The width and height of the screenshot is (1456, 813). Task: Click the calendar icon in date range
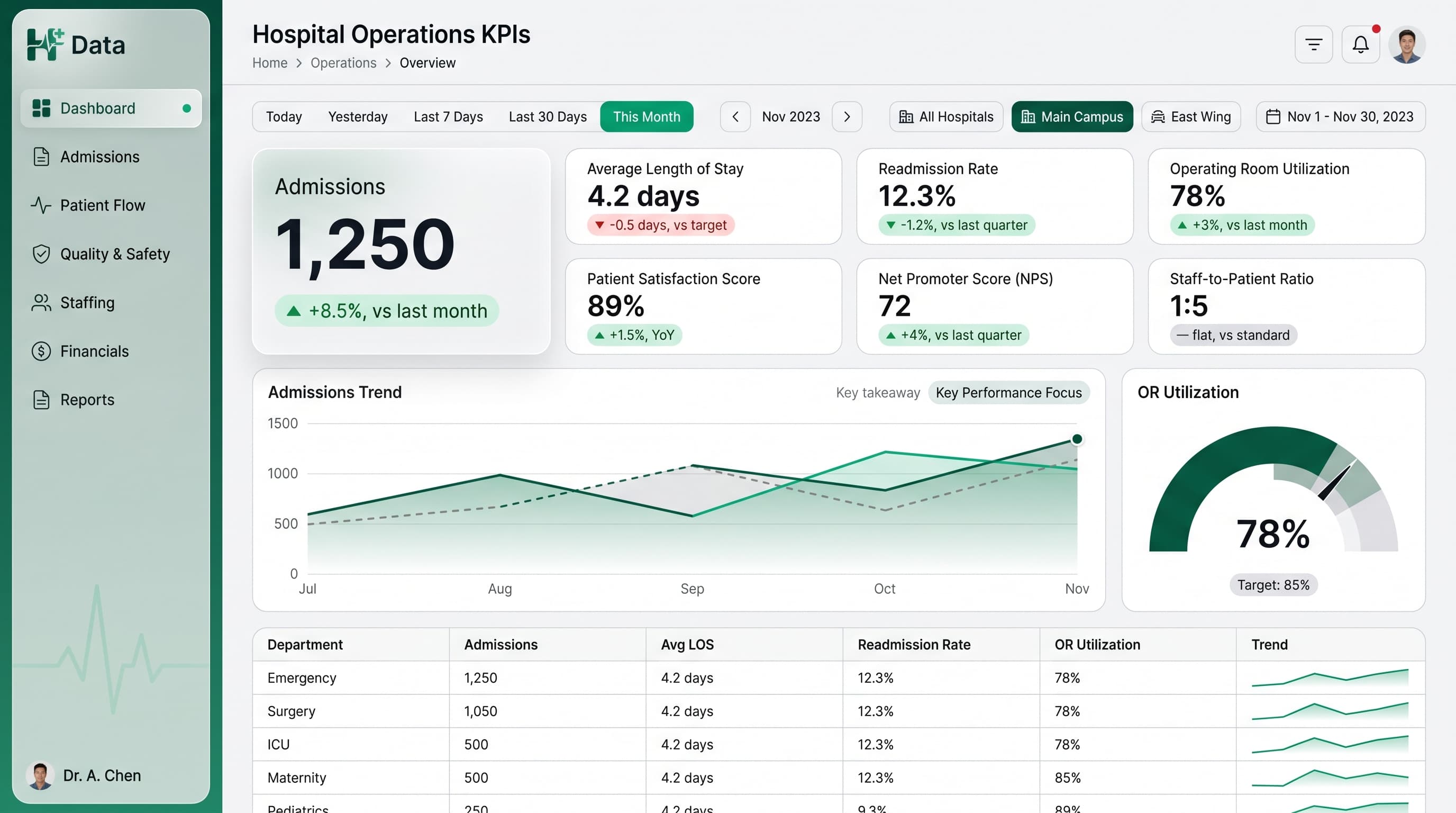(1273, 116)
